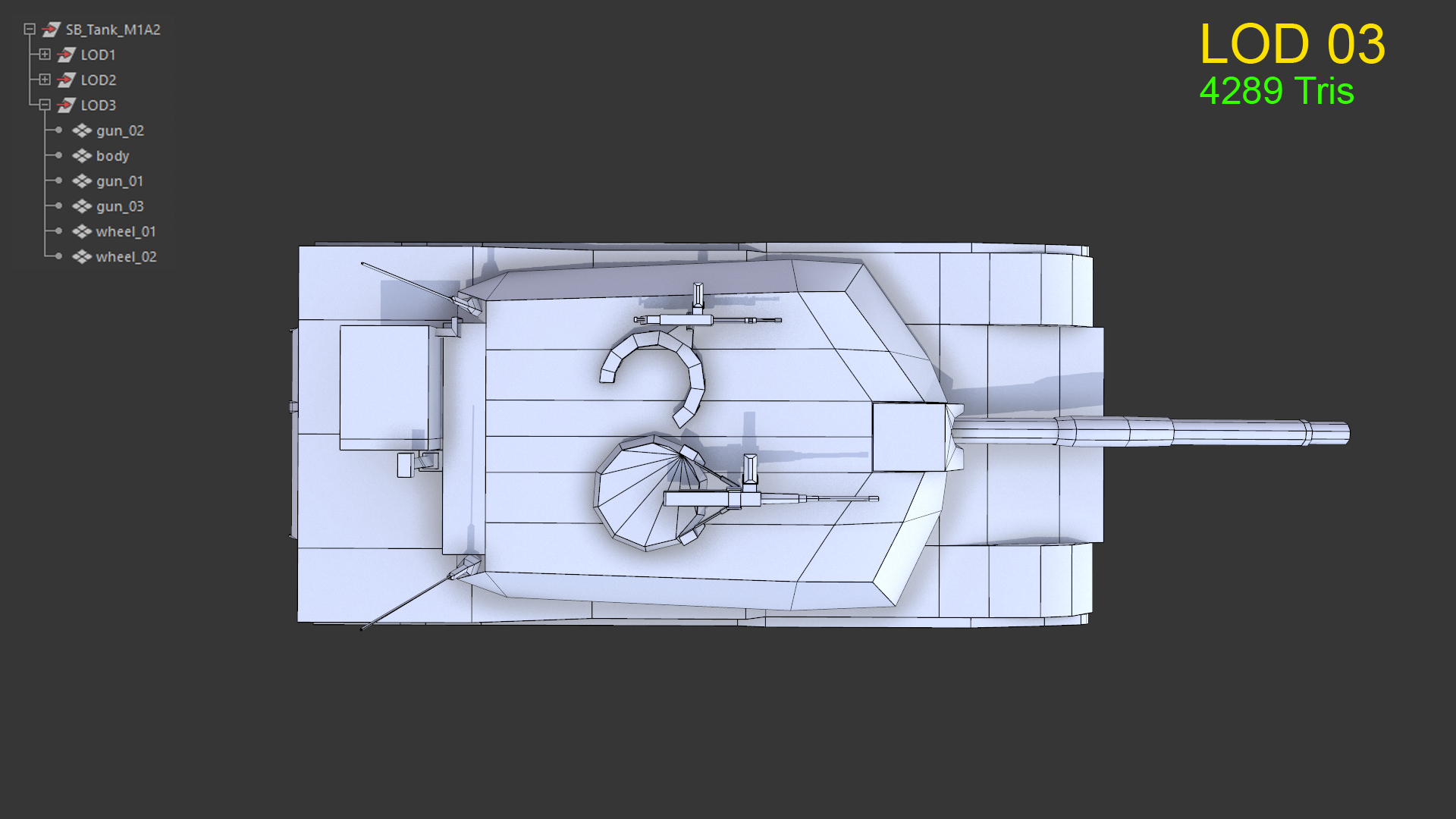This screenshot has width=1456, height=819.
Task: Select the body label in hierarchy
Action: tap(112, 155)
